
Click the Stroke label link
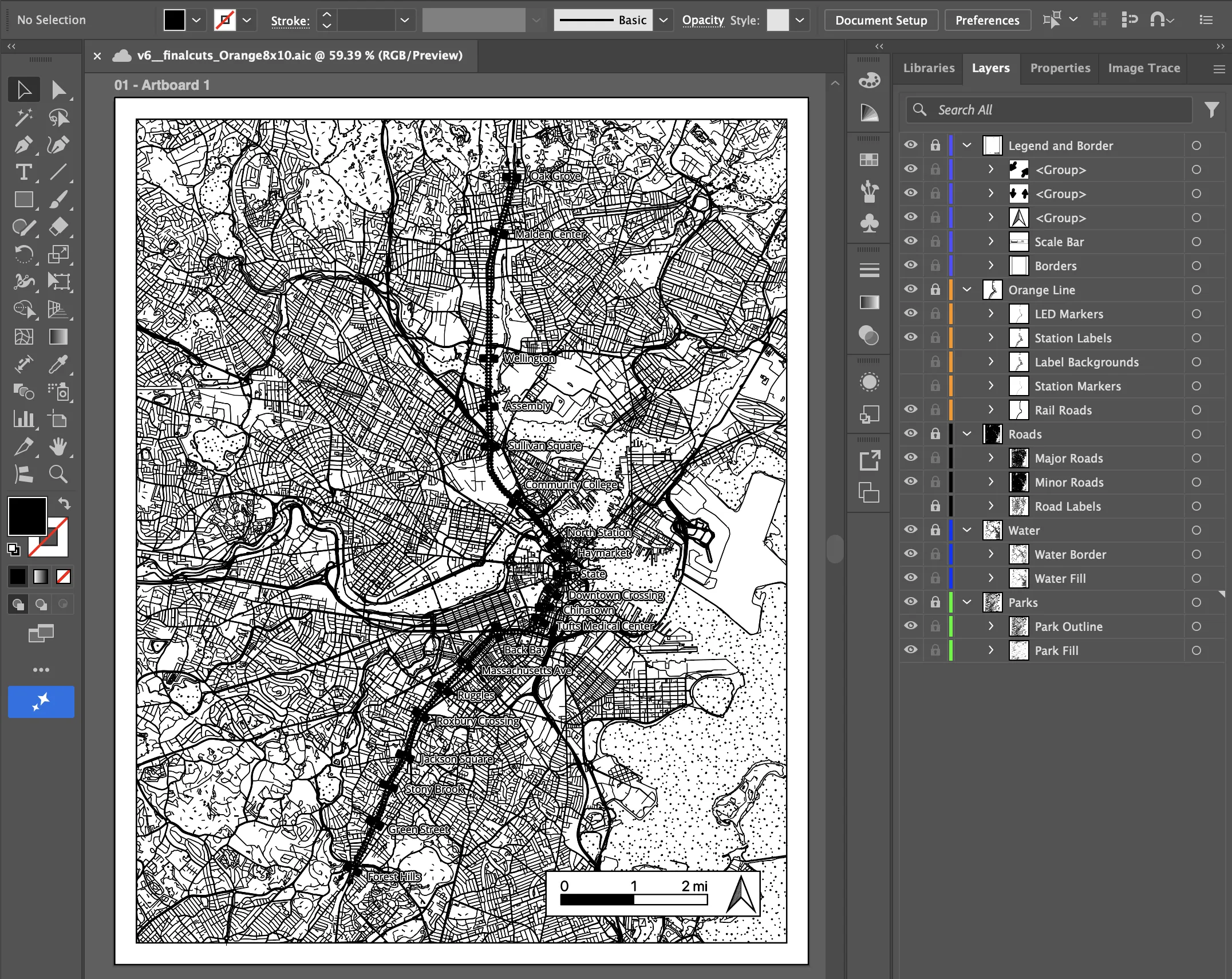290,21
